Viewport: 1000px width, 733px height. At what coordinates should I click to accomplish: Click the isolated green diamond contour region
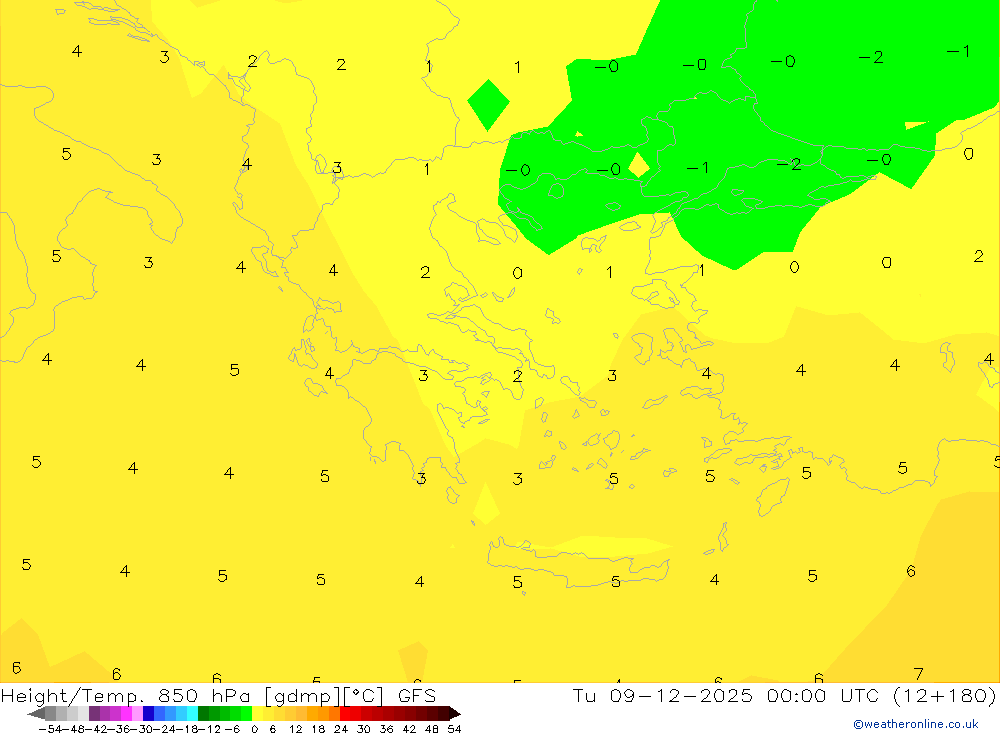[489, 105]
